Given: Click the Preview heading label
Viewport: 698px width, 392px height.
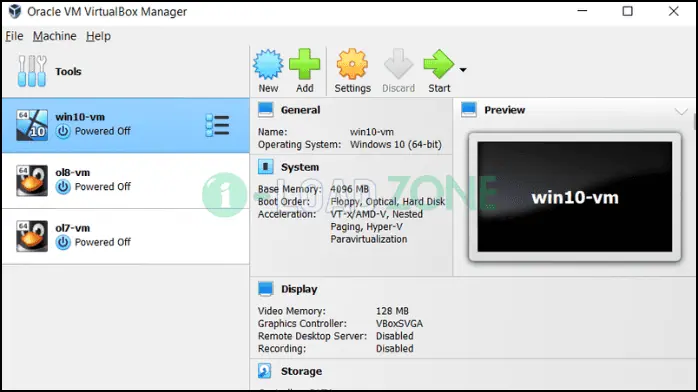Looking at the screenshot, I should (x=505, y=110).
